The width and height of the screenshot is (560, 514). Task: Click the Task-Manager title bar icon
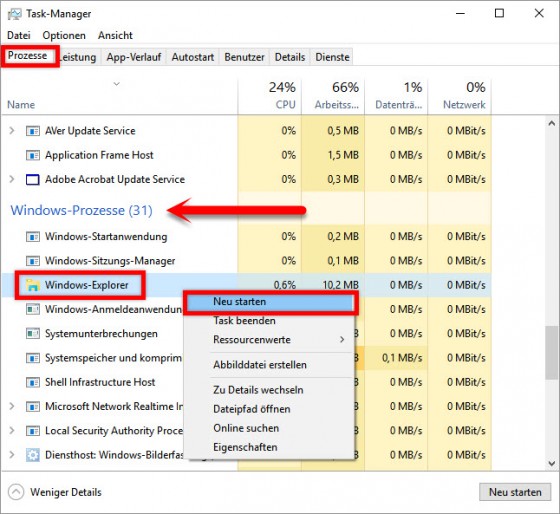click(x=15, y=14)
